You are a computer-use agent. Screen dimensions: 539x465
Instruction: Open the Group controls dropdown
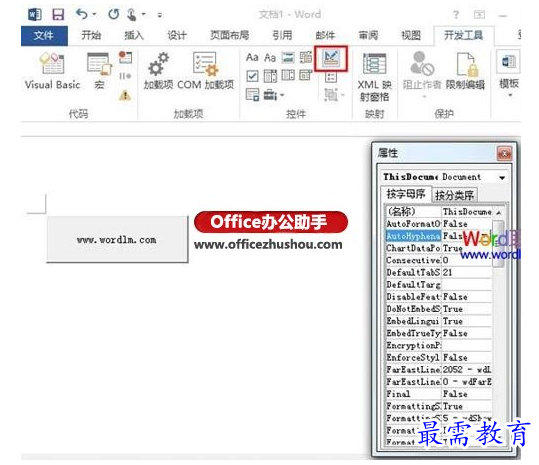334,95
